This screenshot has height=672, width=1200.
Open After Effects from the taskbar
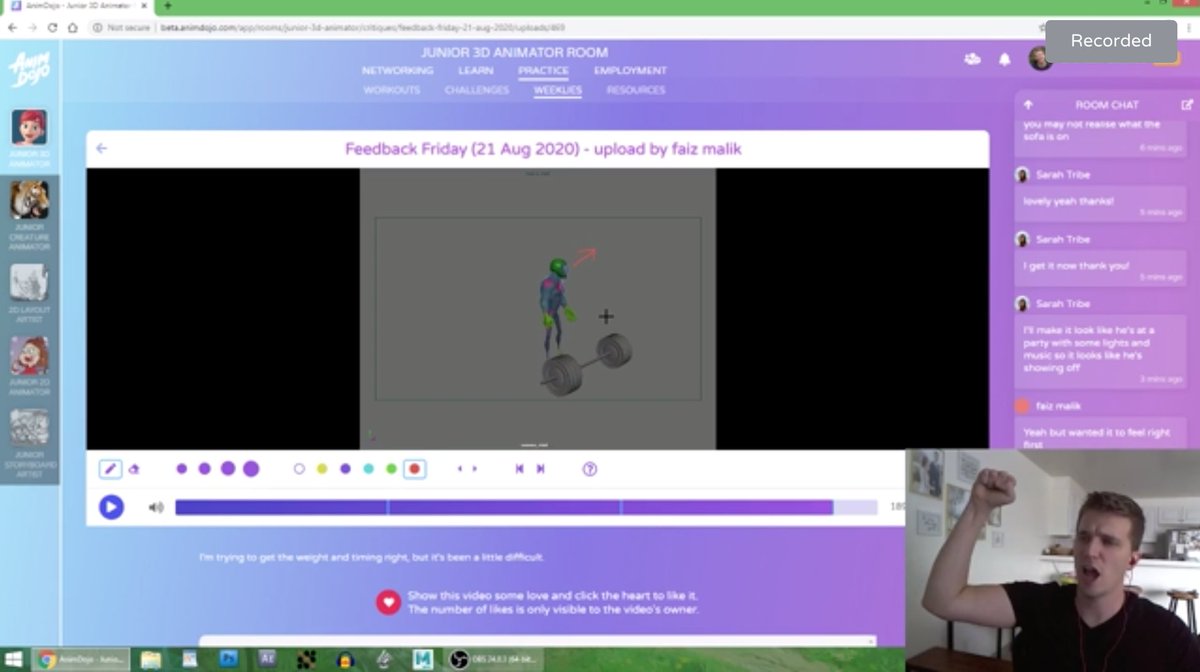(267, 659)
